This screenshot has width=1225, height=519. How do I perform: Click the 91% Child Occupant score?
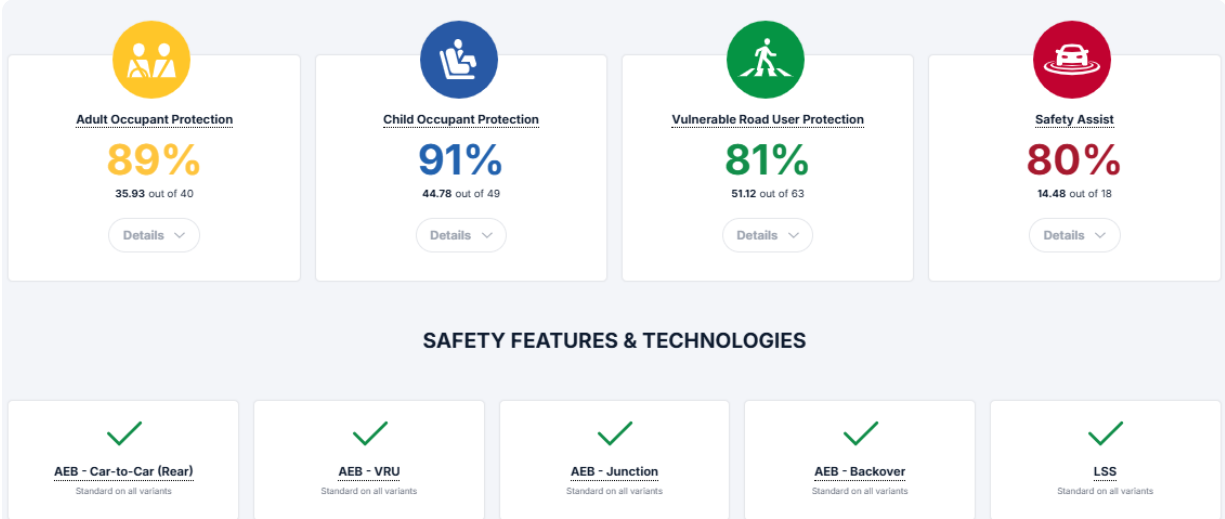(460, 161)
